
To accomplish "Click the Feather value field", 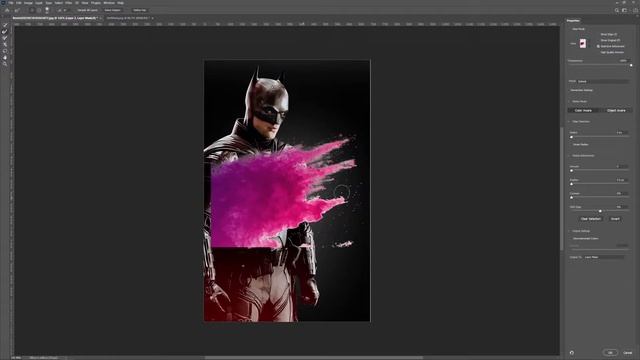I will [622, 180].
